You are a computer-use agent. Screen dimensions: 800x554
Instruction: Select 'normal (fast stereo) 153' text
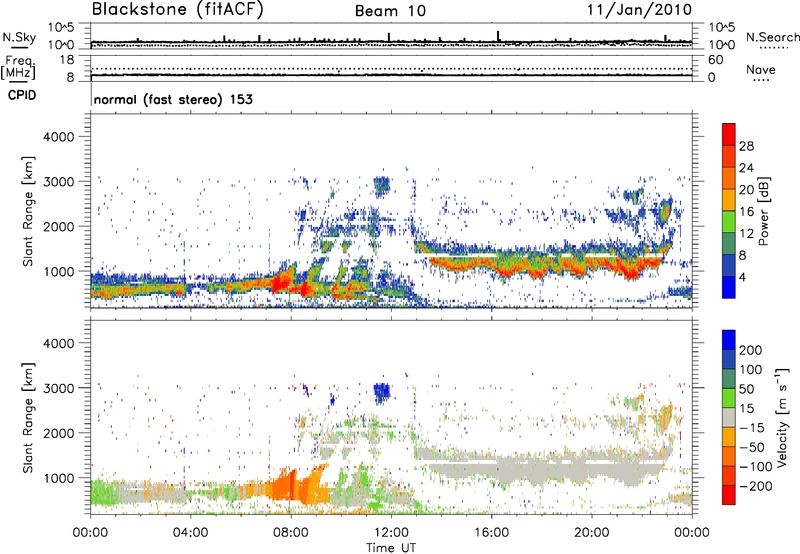173,99
